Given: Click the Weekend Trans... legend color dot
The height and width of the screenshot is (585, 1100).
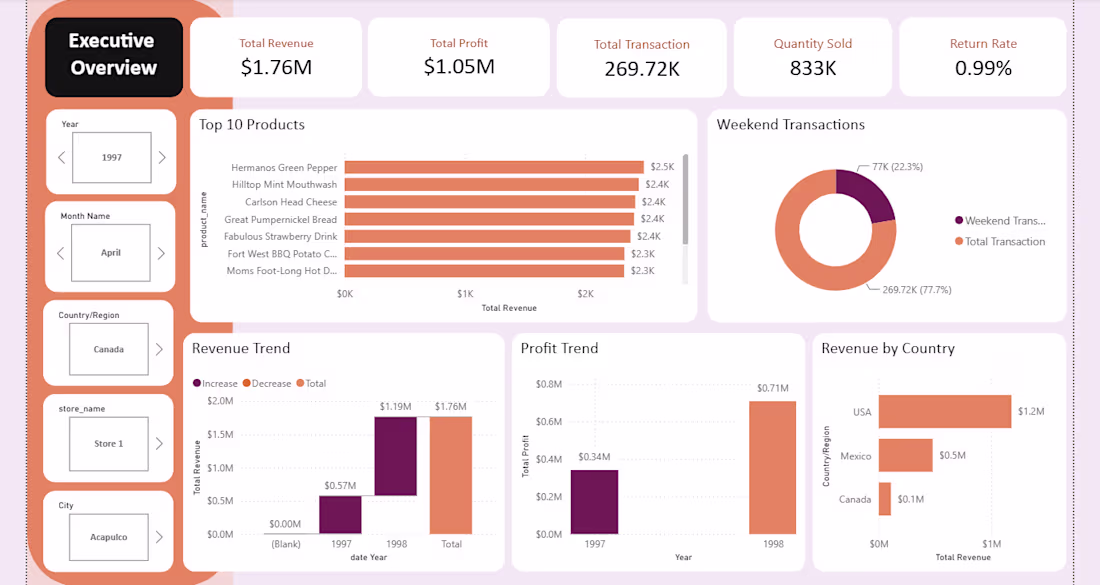Looking at the screenshot, I should [x=959, y=220].
